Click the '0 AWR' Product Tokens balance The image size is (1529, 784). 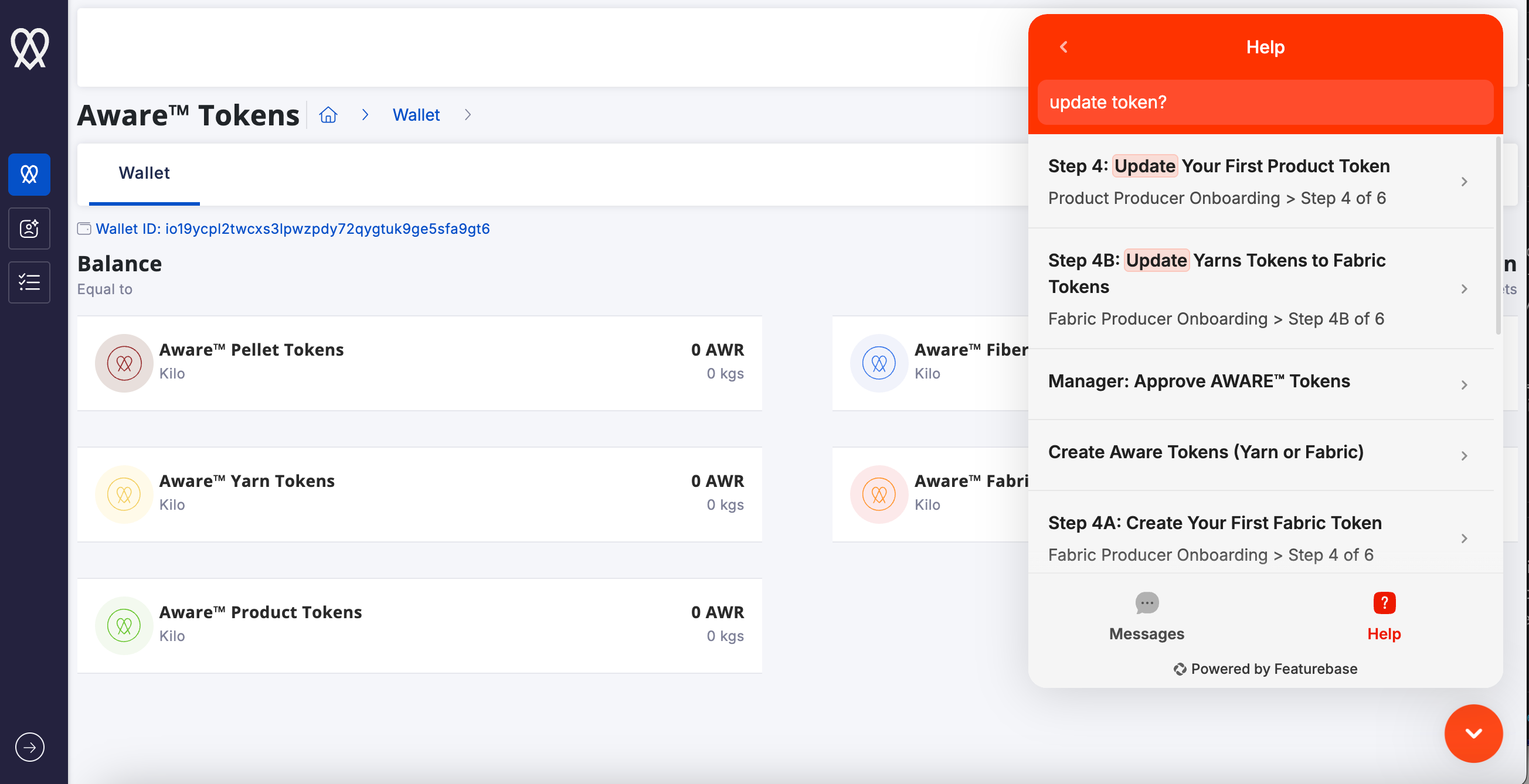coord(717,612)
